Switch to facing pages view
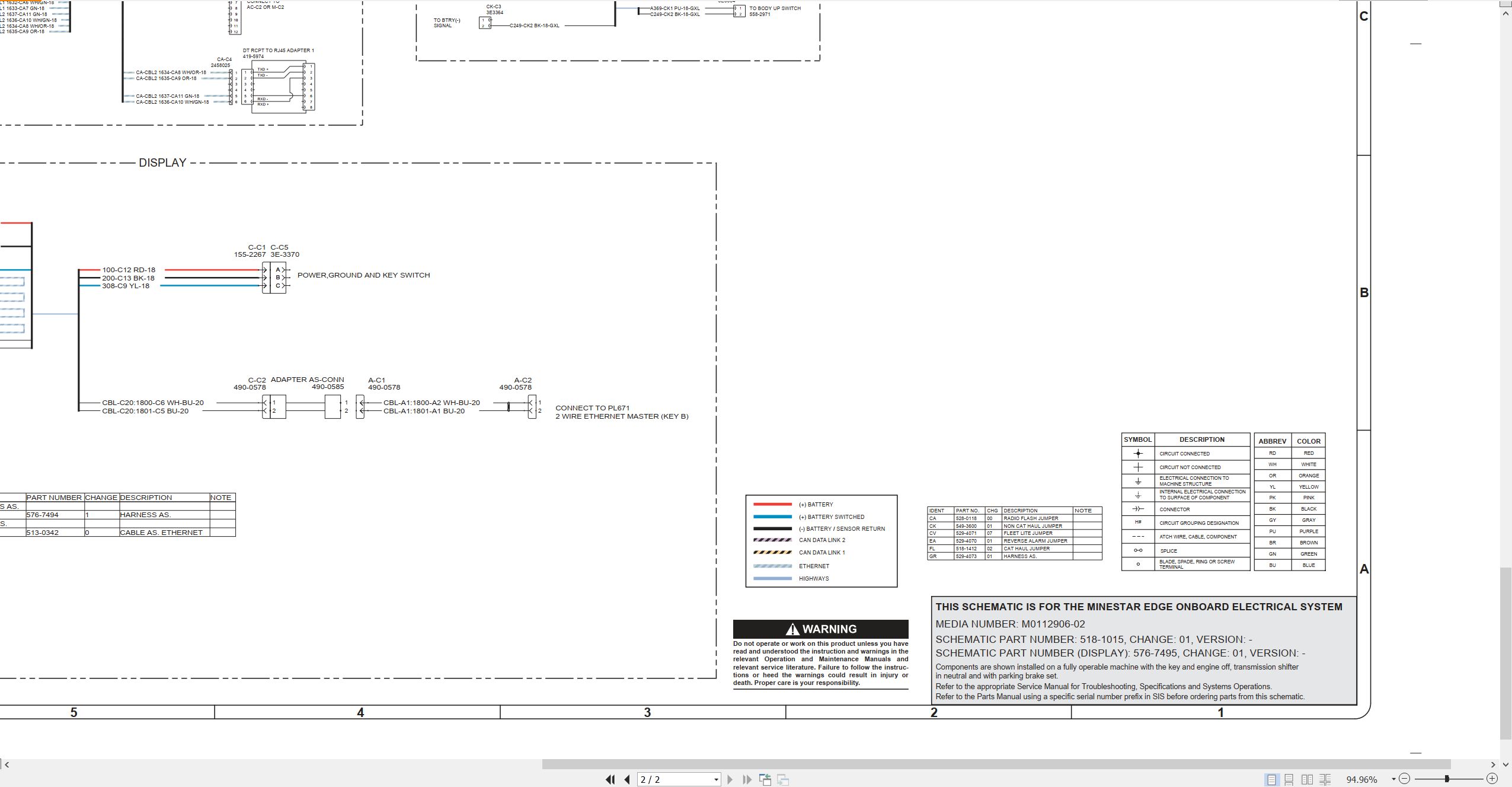 (x=1307, y=779)
